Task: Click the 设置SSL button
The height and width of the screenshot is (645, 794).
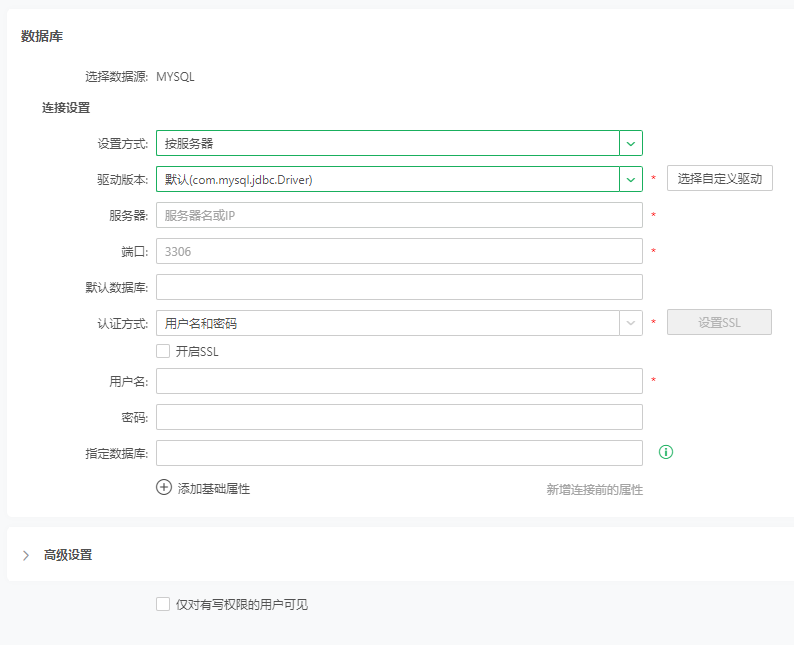Action: [x=719, y=322]
